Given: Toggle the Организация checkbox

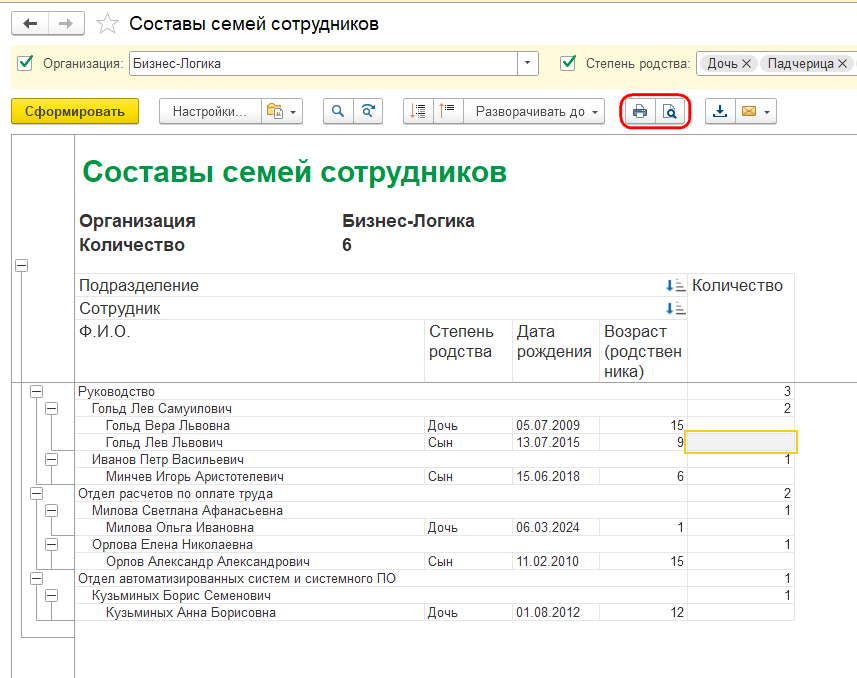Looking at the screenshot, I should [25, 63].
